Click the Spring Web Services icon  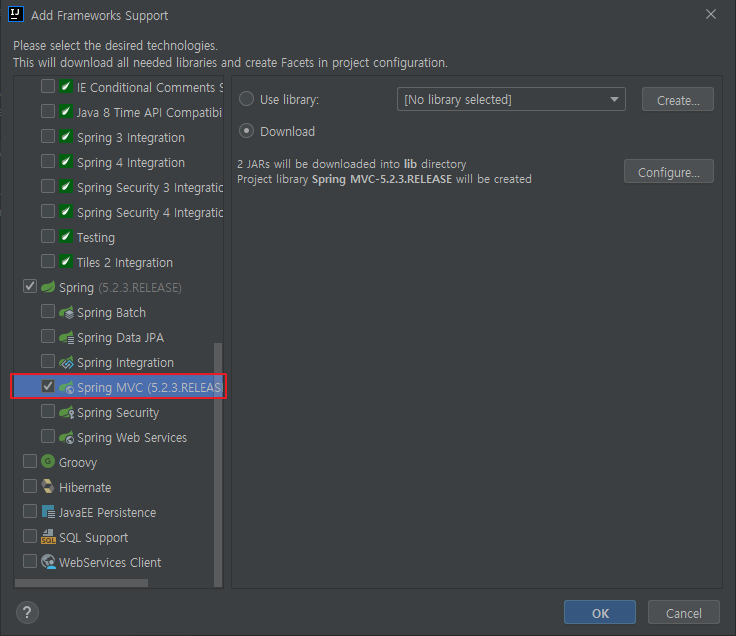66,437
